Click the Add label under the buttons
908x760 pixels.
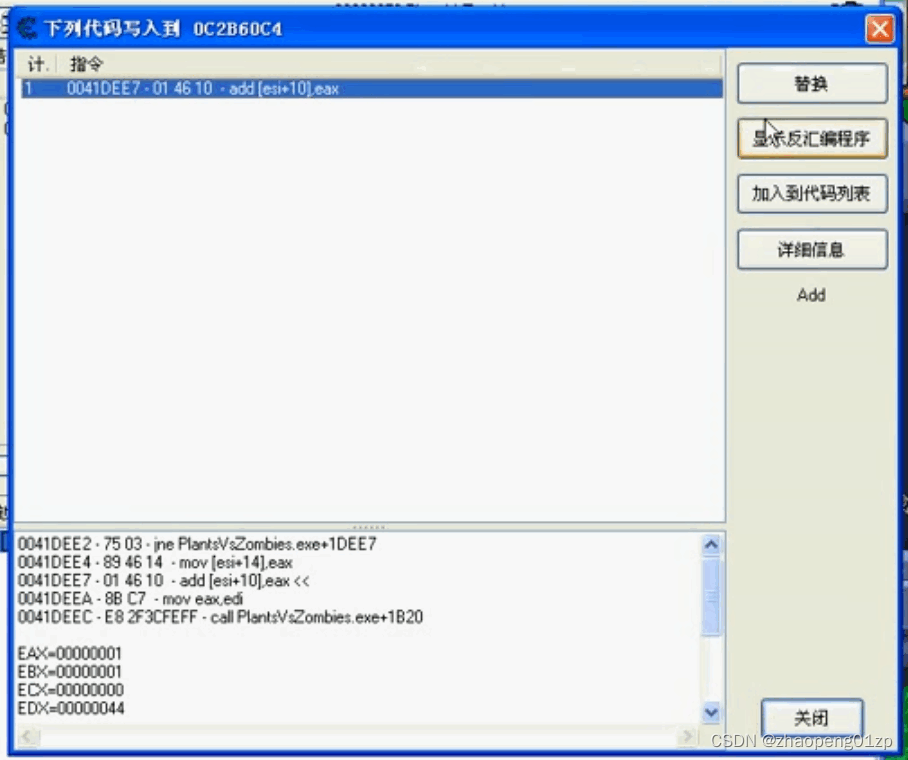(811, 295)
